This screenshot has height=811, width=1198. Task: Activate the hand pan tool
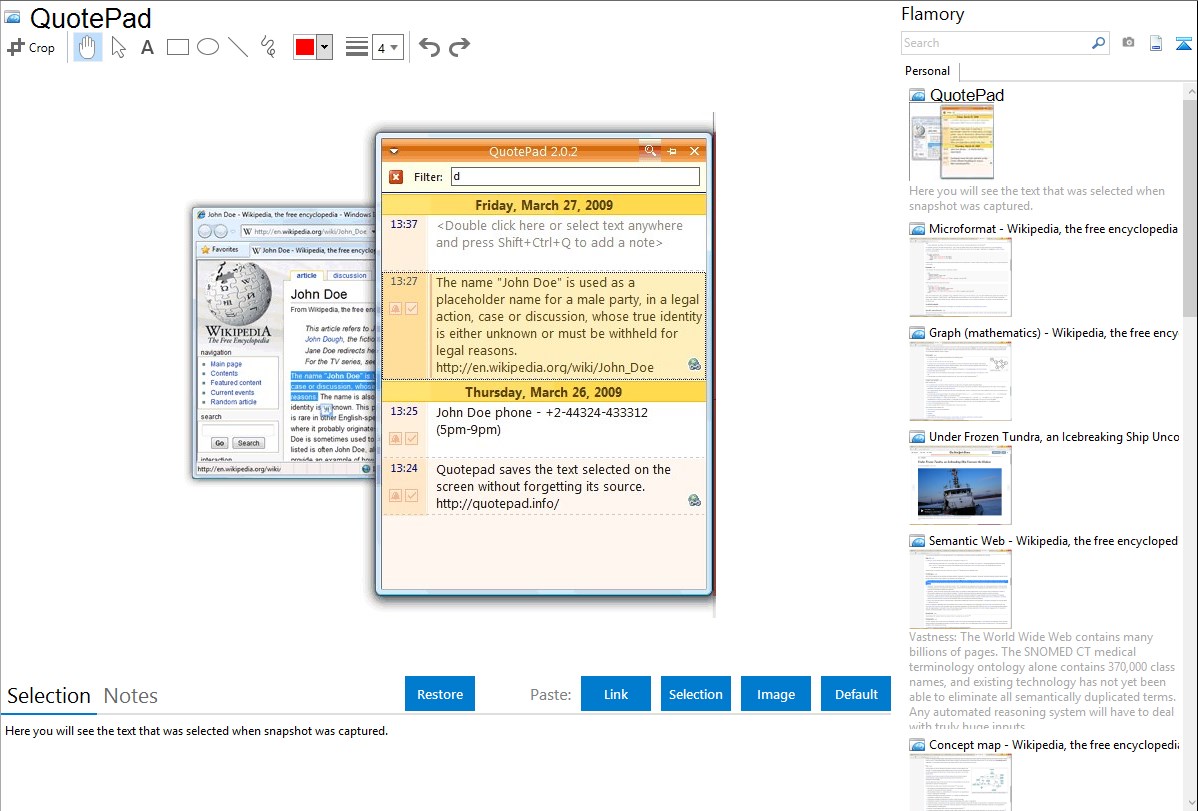87,47
